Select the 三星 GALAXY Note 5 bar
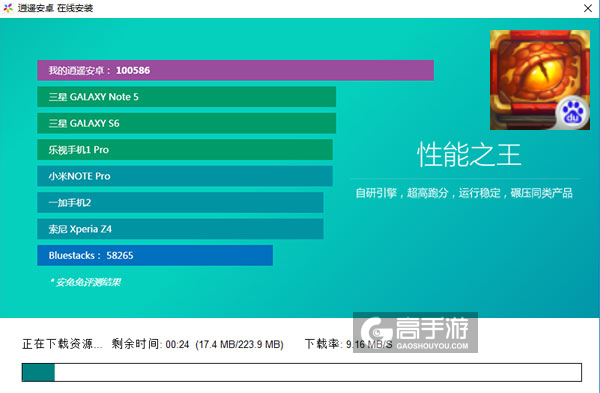Screen dimensions: 600x393 pos(186,97)
